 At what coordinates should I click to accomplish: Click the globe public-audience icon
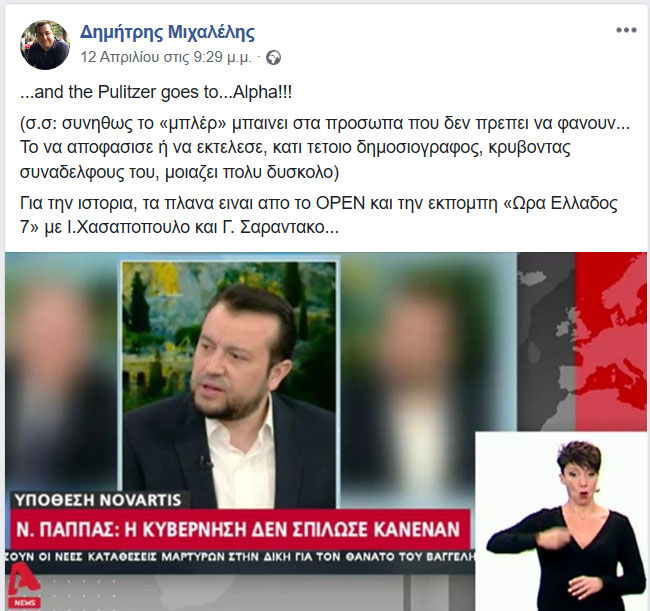tap(273, 57)
